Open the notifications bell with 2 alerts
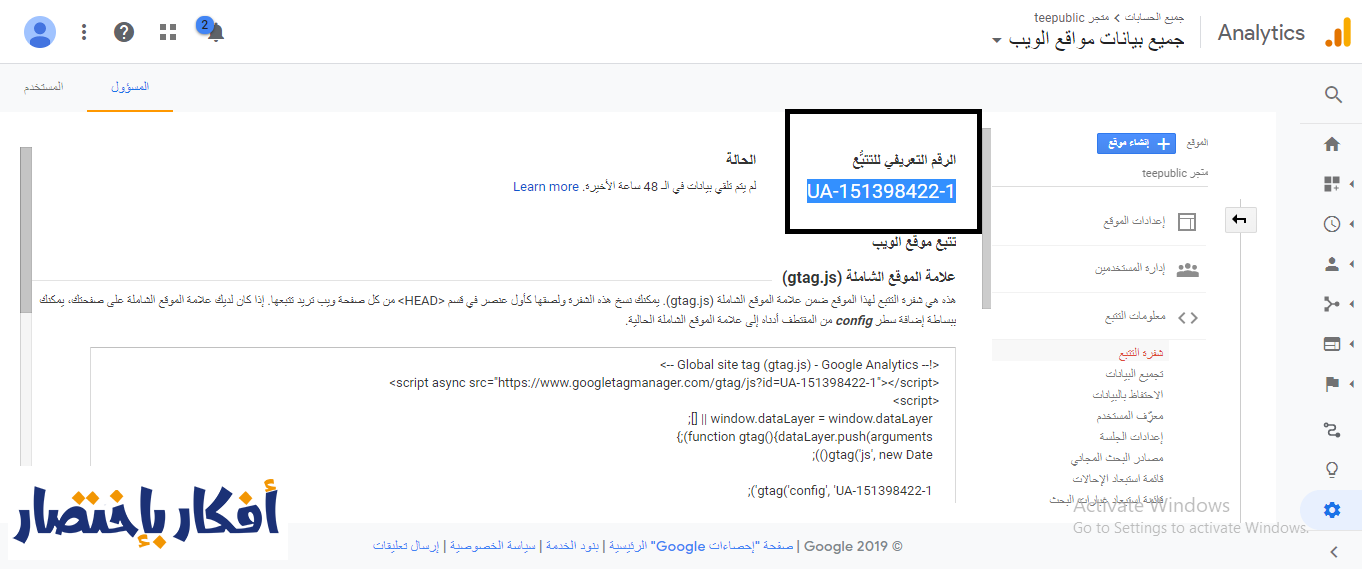This screenshot has width=1362, height=569. (214, 32)
